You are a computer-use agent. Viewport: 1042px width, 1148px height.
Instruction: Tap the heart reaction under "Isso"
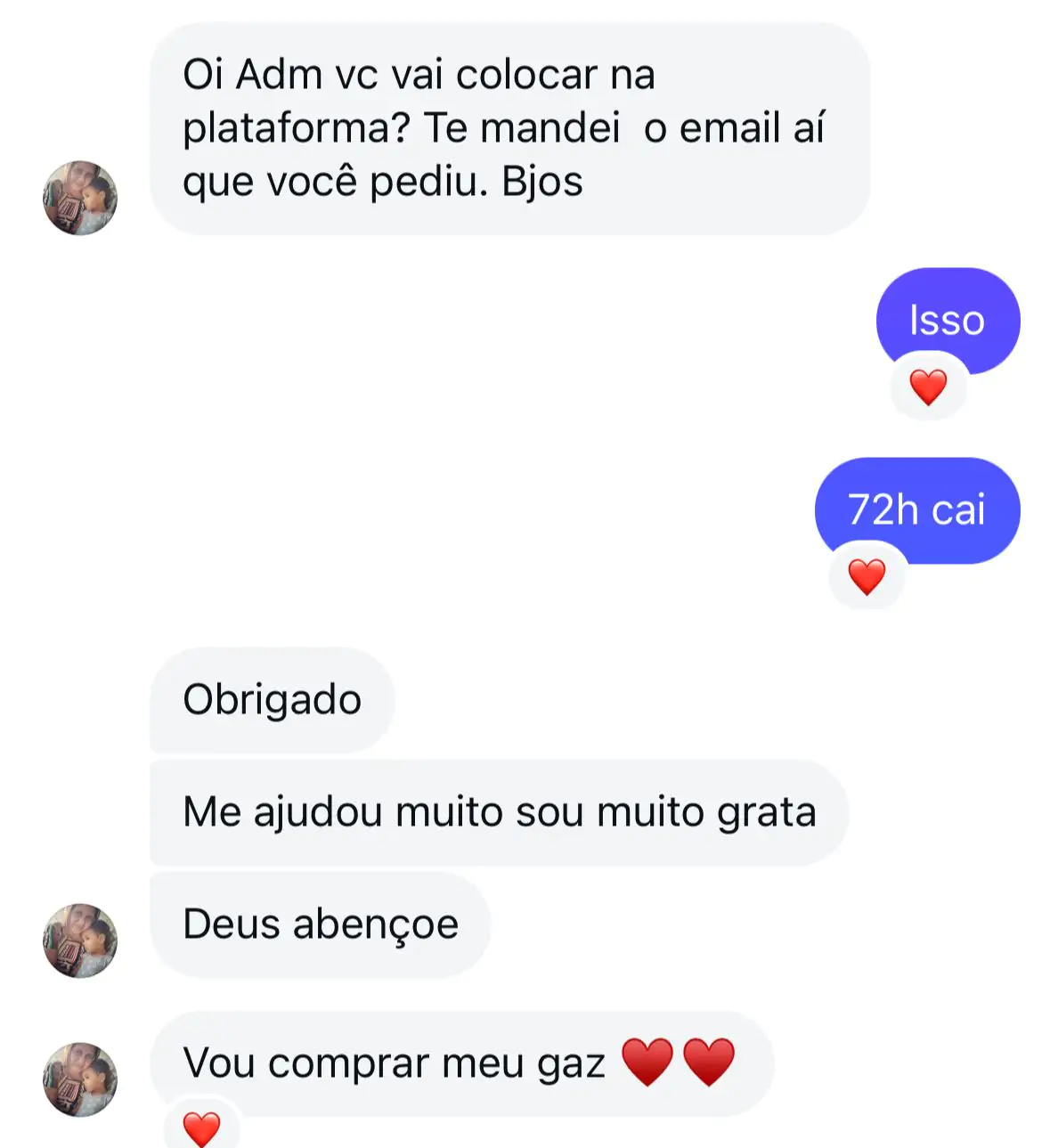tap(928, 387)
